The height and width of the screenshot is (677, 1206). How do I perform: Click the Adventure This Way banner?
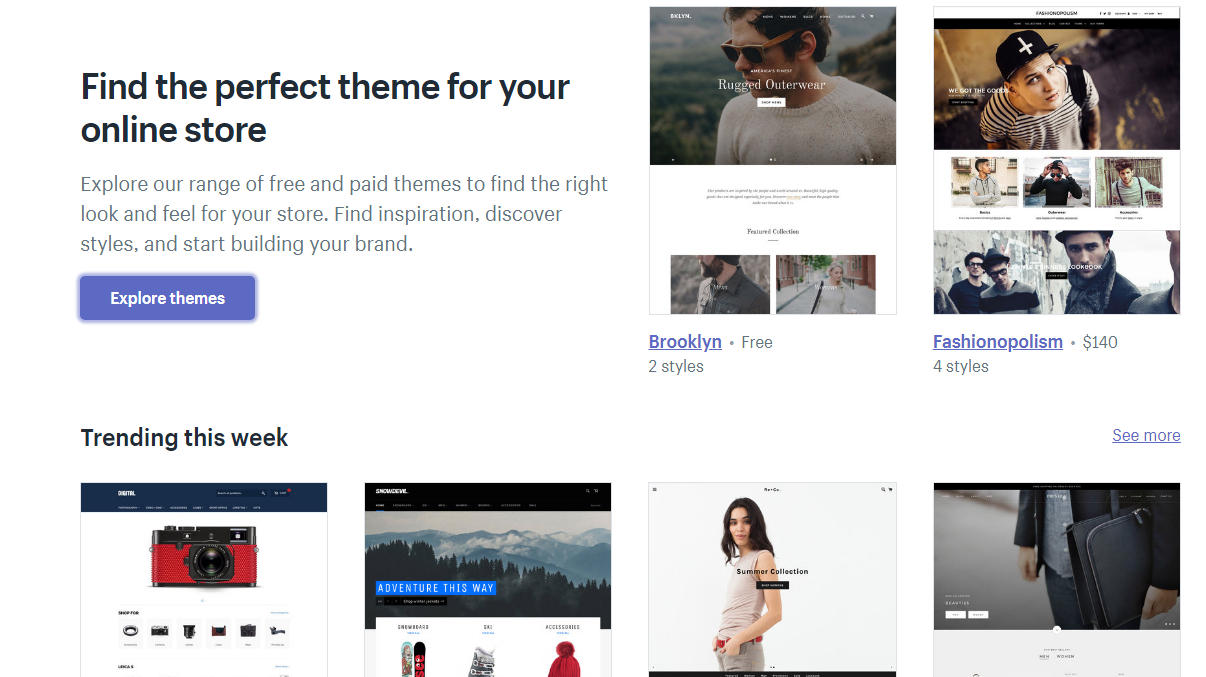(x=436, y=588)
